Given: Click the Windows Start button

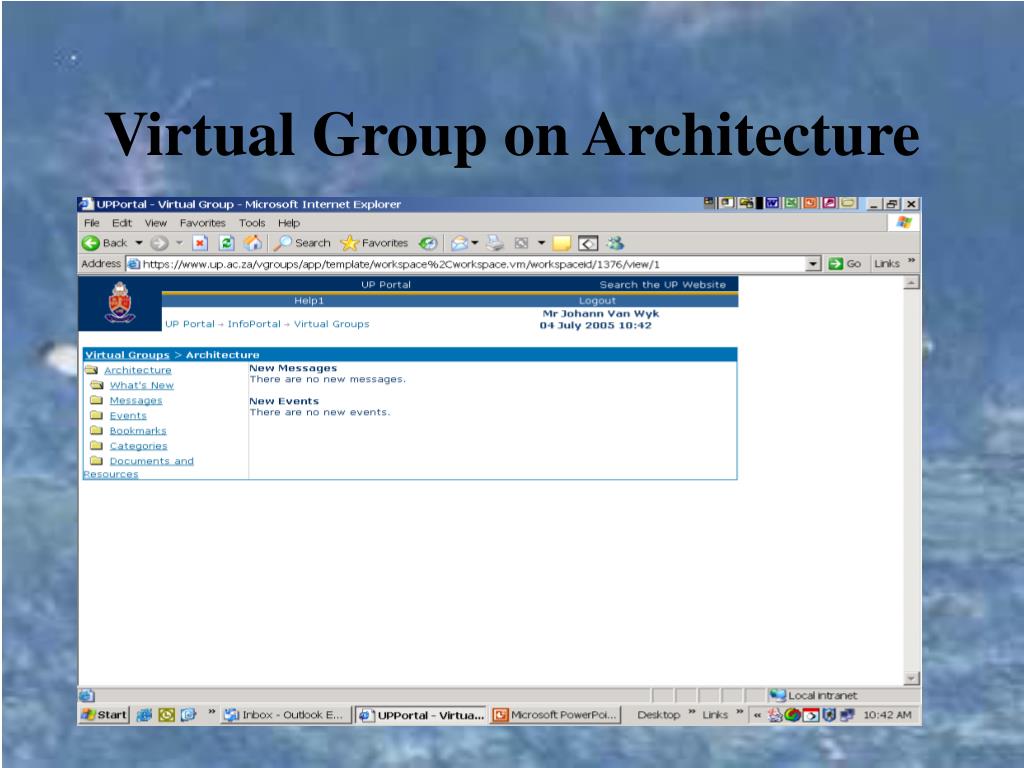Looking at the screenshot, I should point(104,715).
